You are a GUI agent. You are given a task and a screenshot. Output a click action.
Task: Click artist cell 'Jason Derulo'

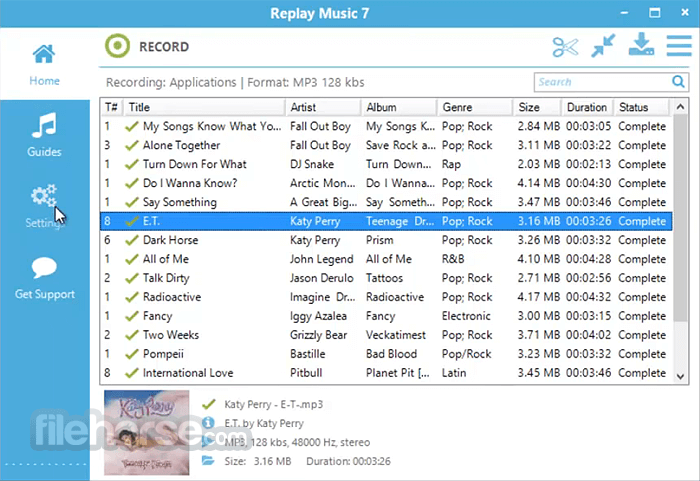pos(321,278)
